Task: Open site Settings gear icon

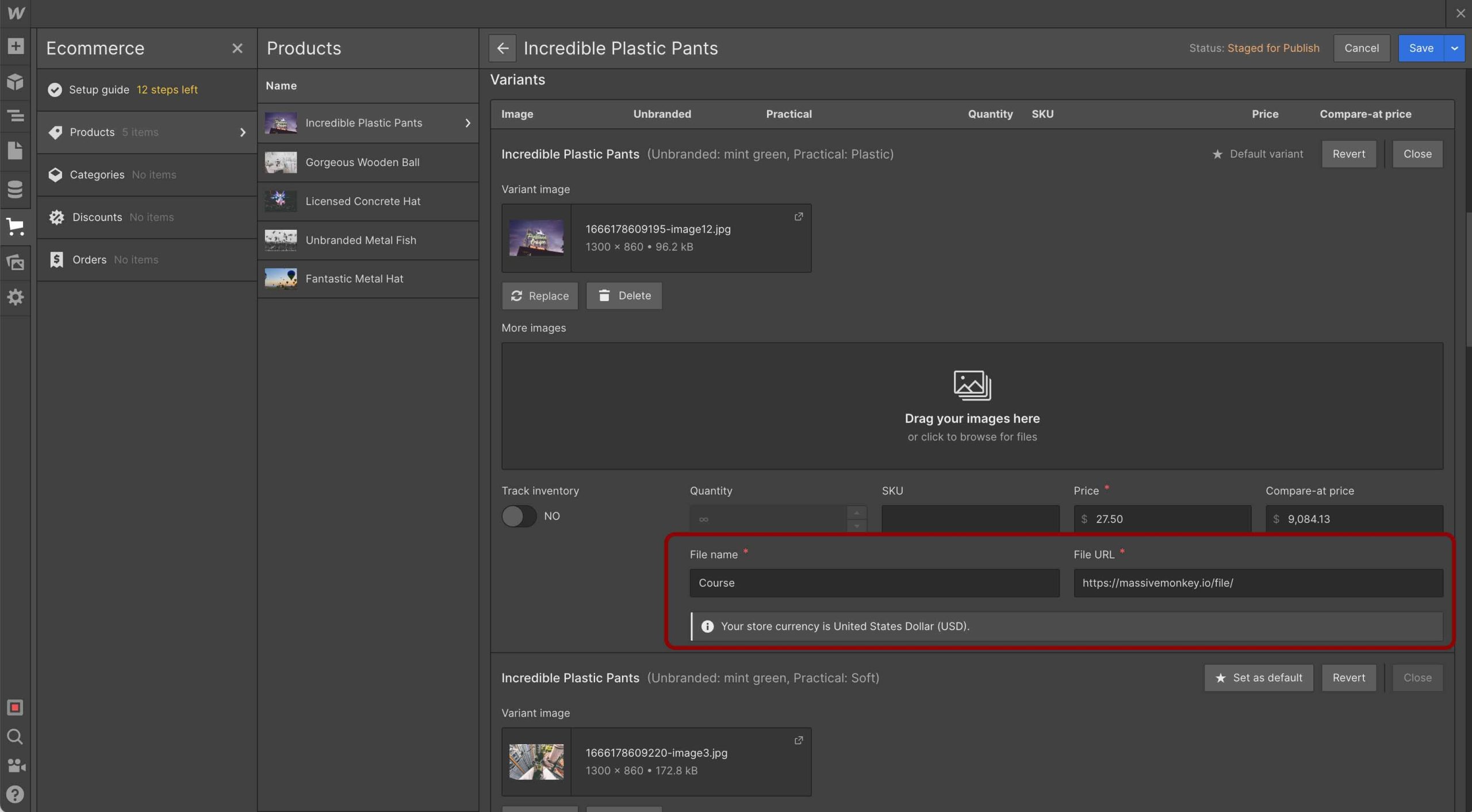Action: [16, 297]
